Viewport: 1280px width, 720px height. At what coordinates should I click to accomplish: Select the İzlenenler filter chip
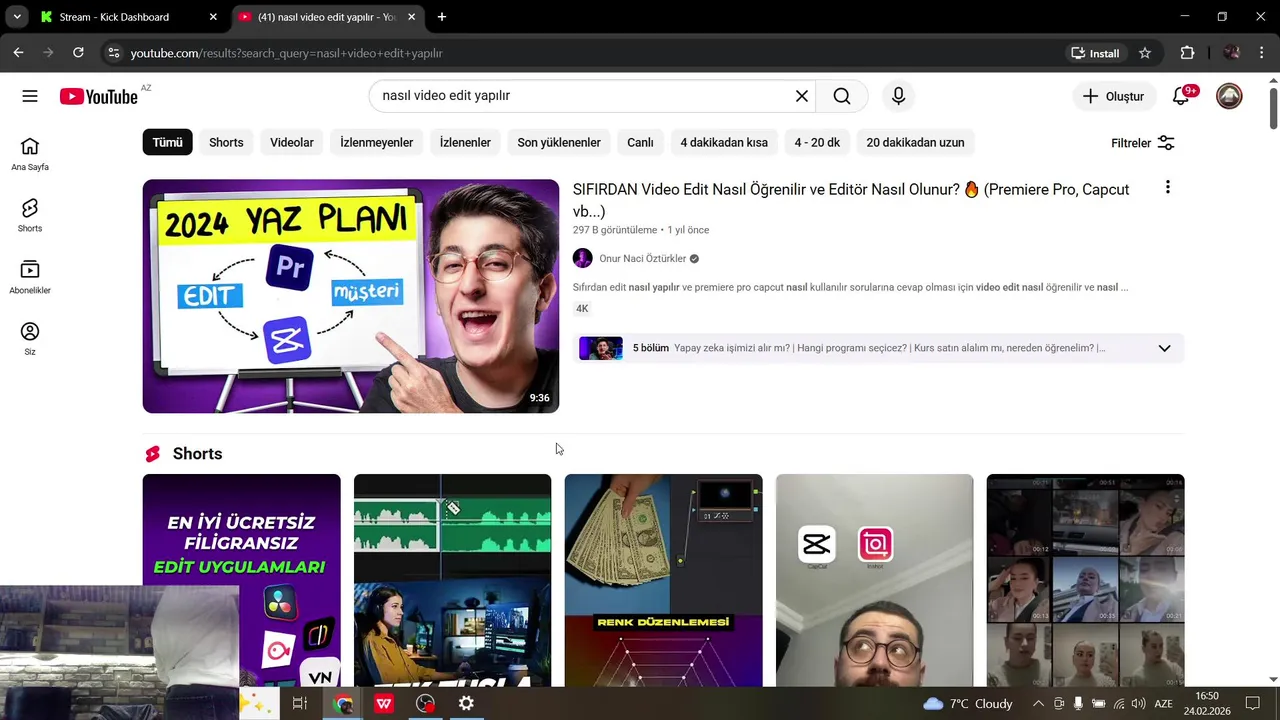465,143
